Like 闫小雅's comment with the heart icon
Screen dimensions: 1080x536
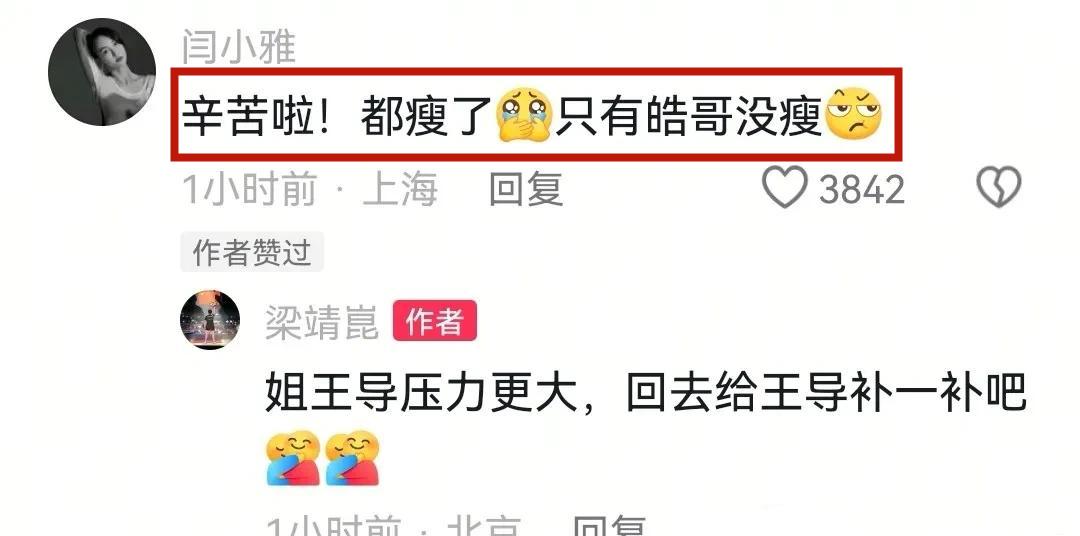pos(784,187)
